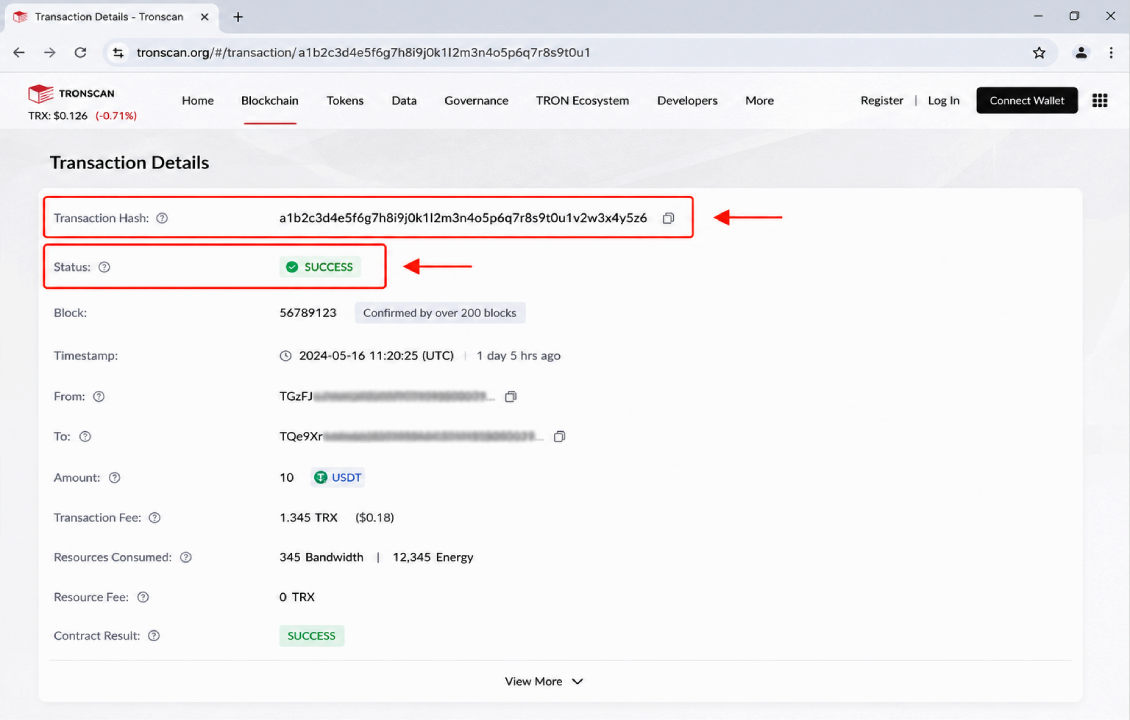Image resolution: width=1130 pixels, height=720 pixels.
Task: Click the Tronscan logo
Action: coord(71,94)
